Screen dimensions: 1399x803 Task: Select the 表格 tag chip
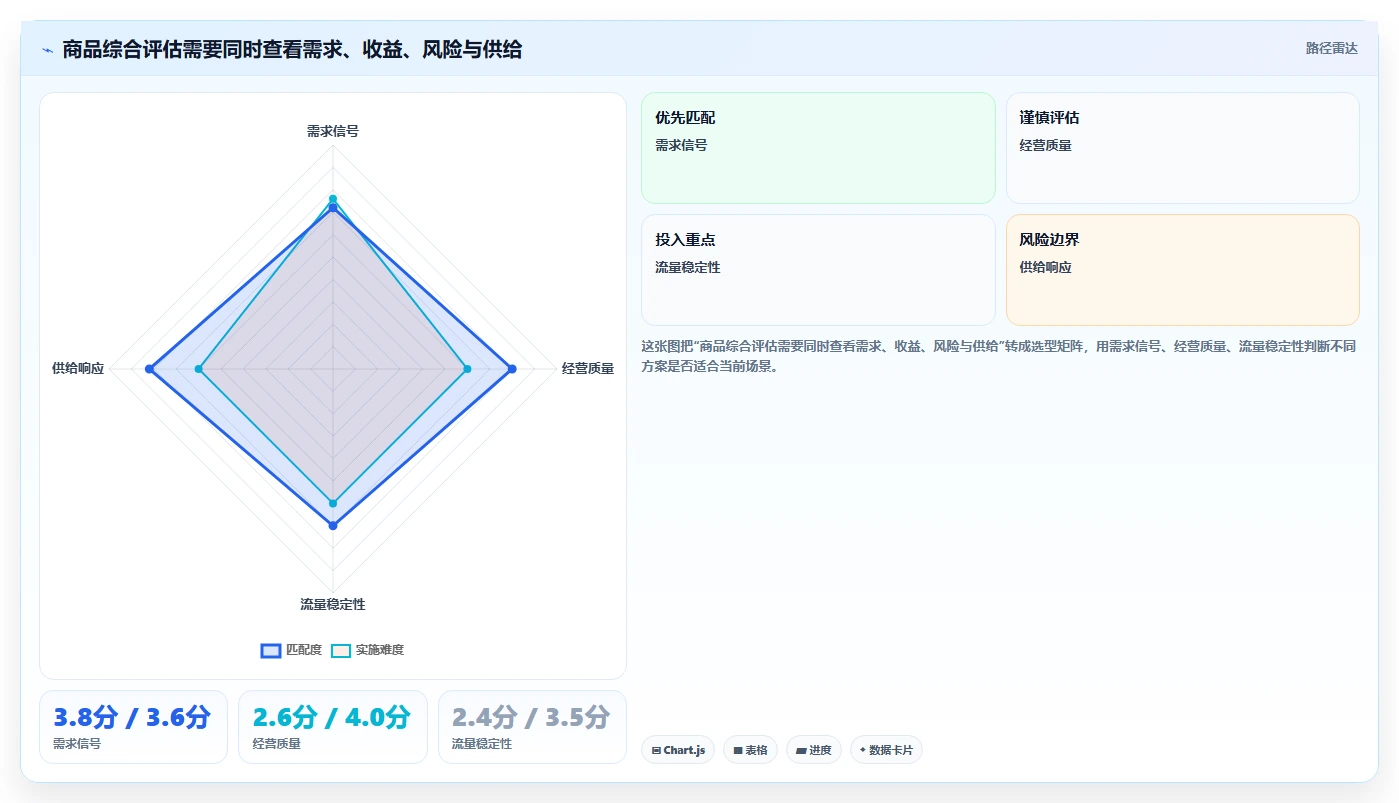(x=750, y=750)
